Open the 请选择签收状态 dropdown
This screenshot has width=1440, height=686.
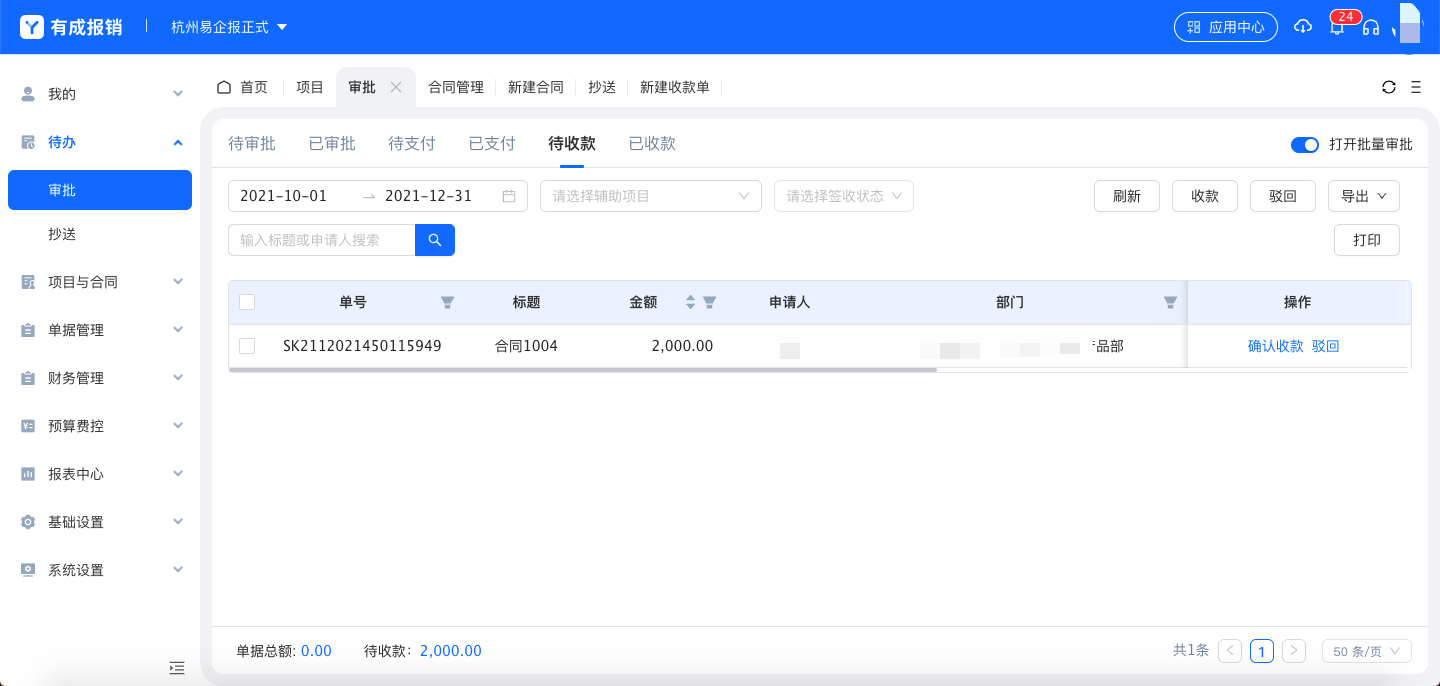844,196
